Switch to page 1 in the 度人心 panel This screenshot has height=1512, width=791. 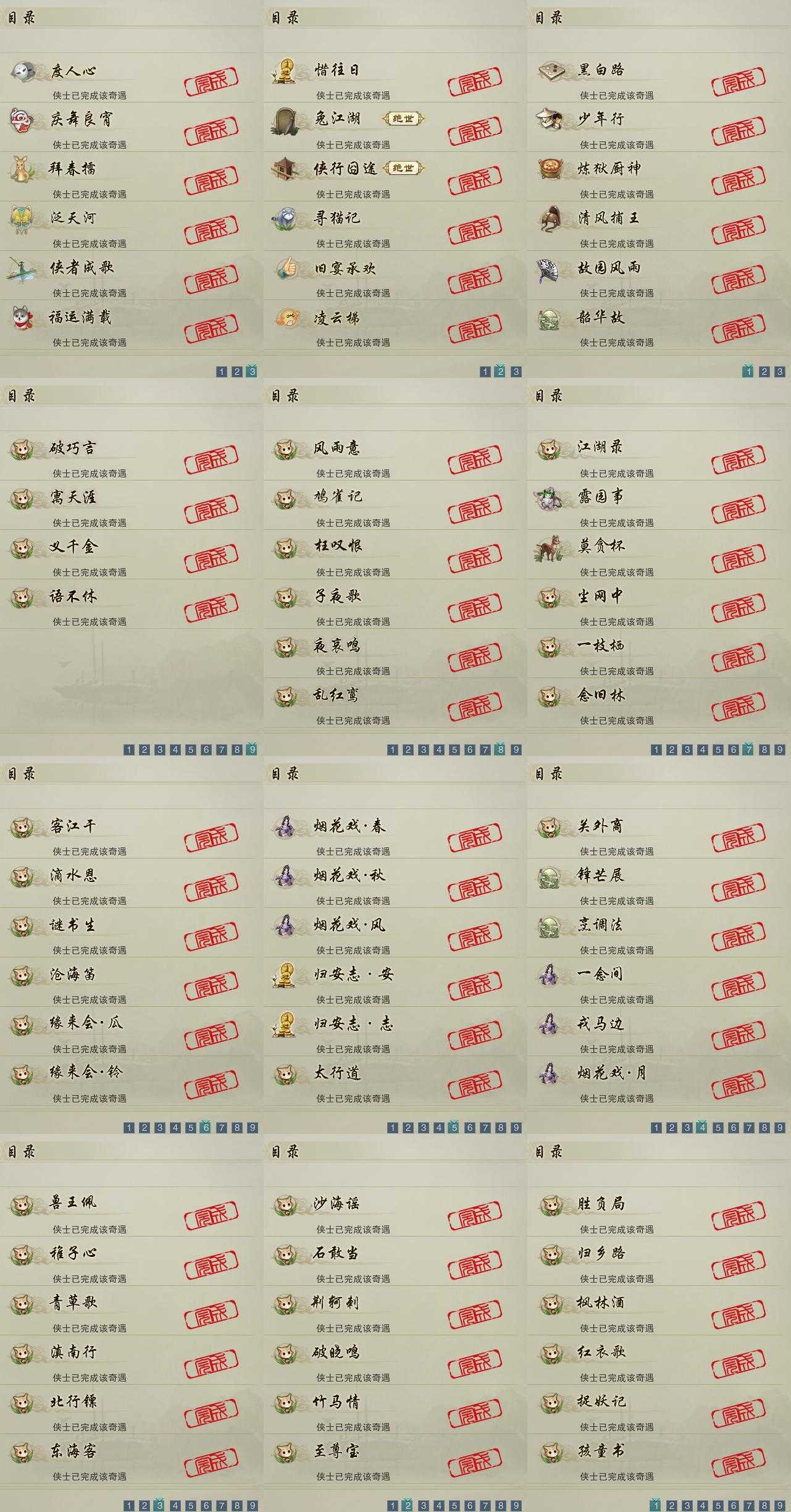222,371
